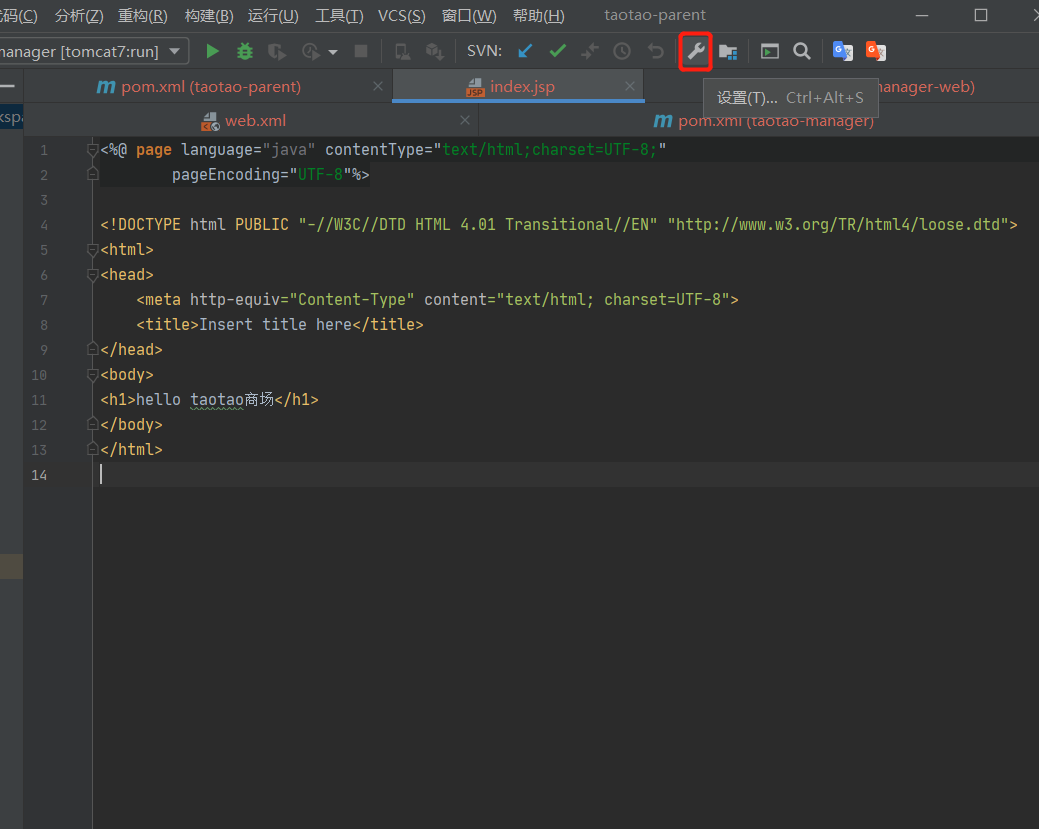
Task: Collapse the <head> fold at line 6
Action: point(93,275)
